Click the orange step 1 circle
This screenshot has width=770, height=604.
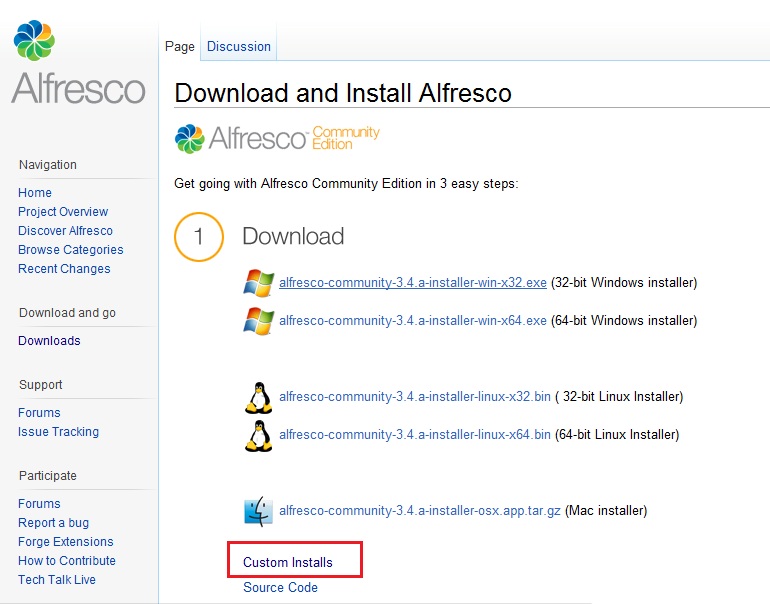click(x=199, y=237)
